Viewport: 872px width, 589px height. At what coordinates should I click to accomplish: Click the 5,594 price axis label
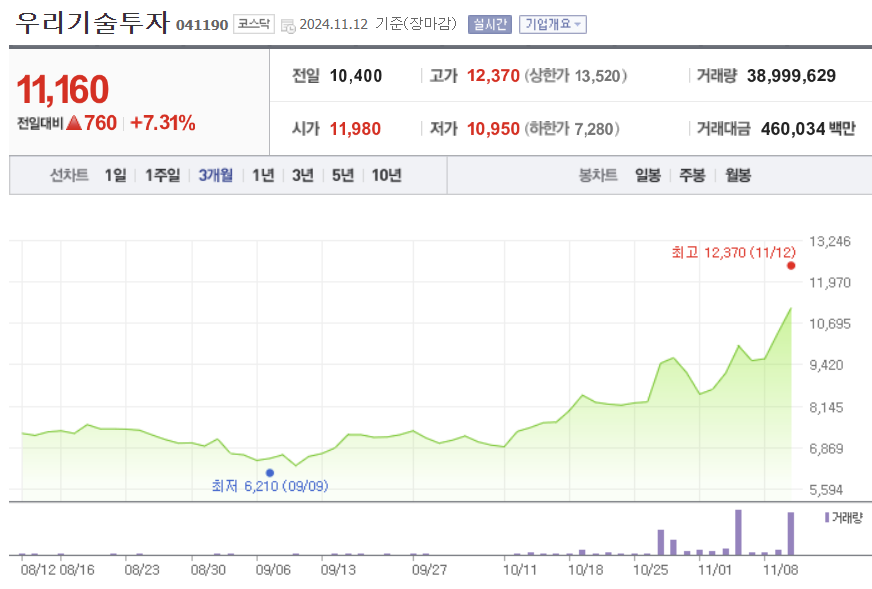coord(826,490)
